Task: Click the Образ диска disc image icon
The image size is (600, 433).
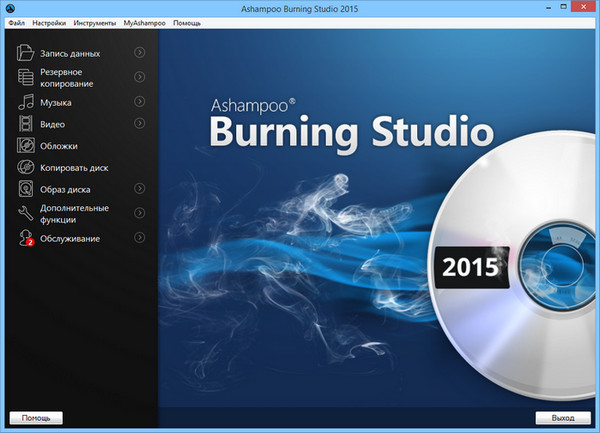Action: 26,189
